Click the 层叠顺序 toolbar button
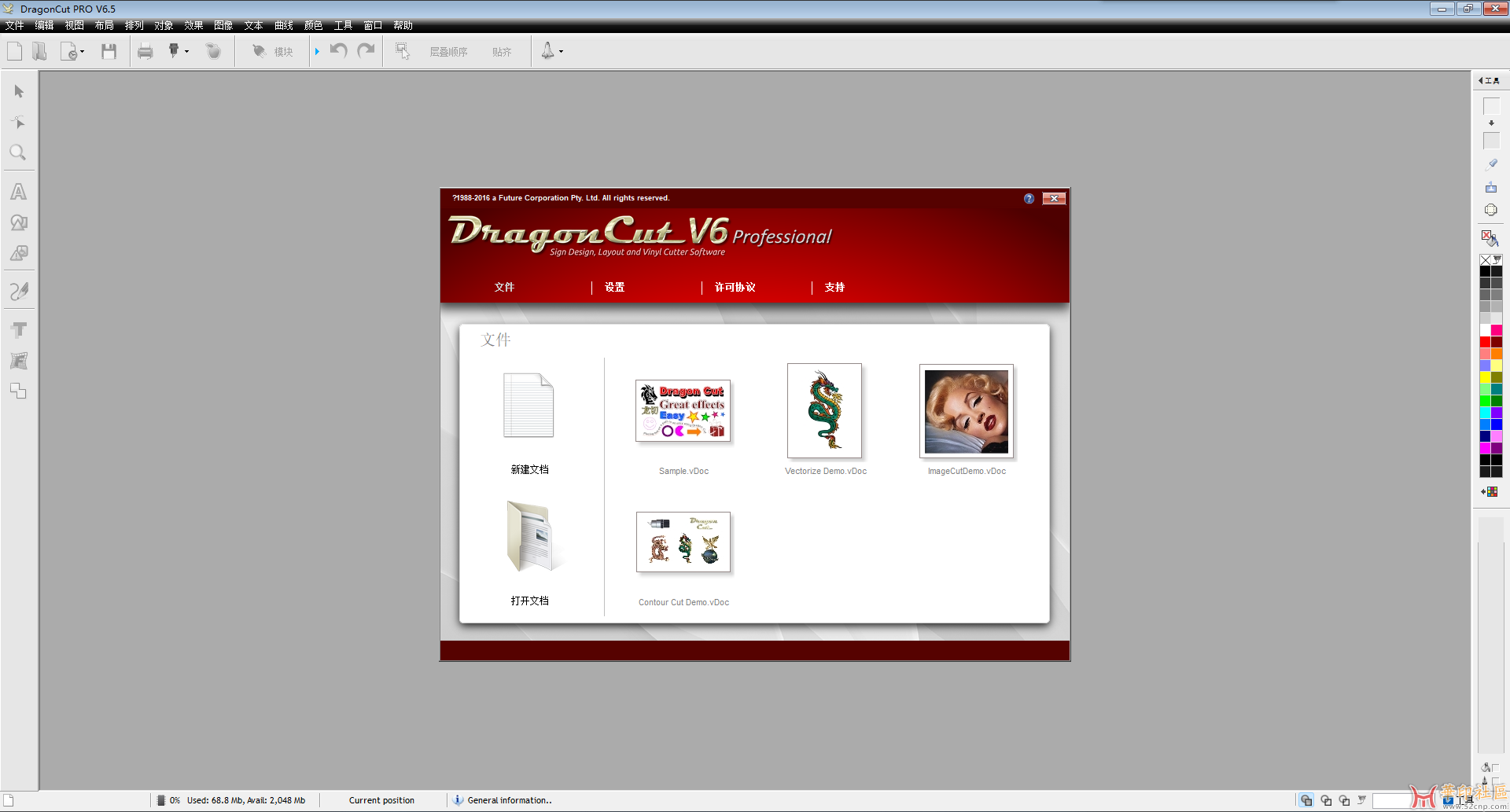 [x=449, y=52]
